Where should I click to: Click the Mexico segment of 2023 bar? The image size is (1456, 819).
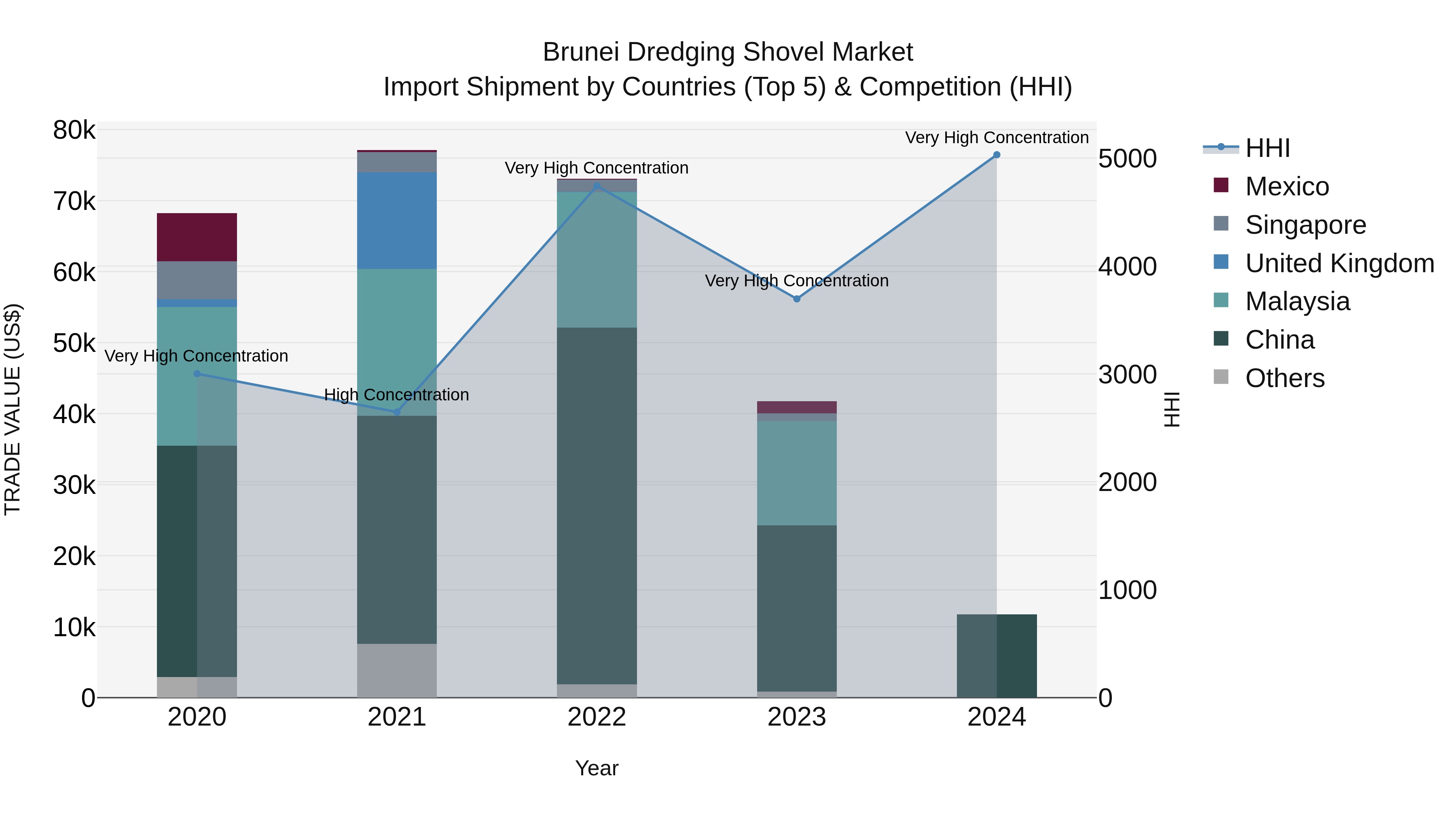tap(797, 408)
